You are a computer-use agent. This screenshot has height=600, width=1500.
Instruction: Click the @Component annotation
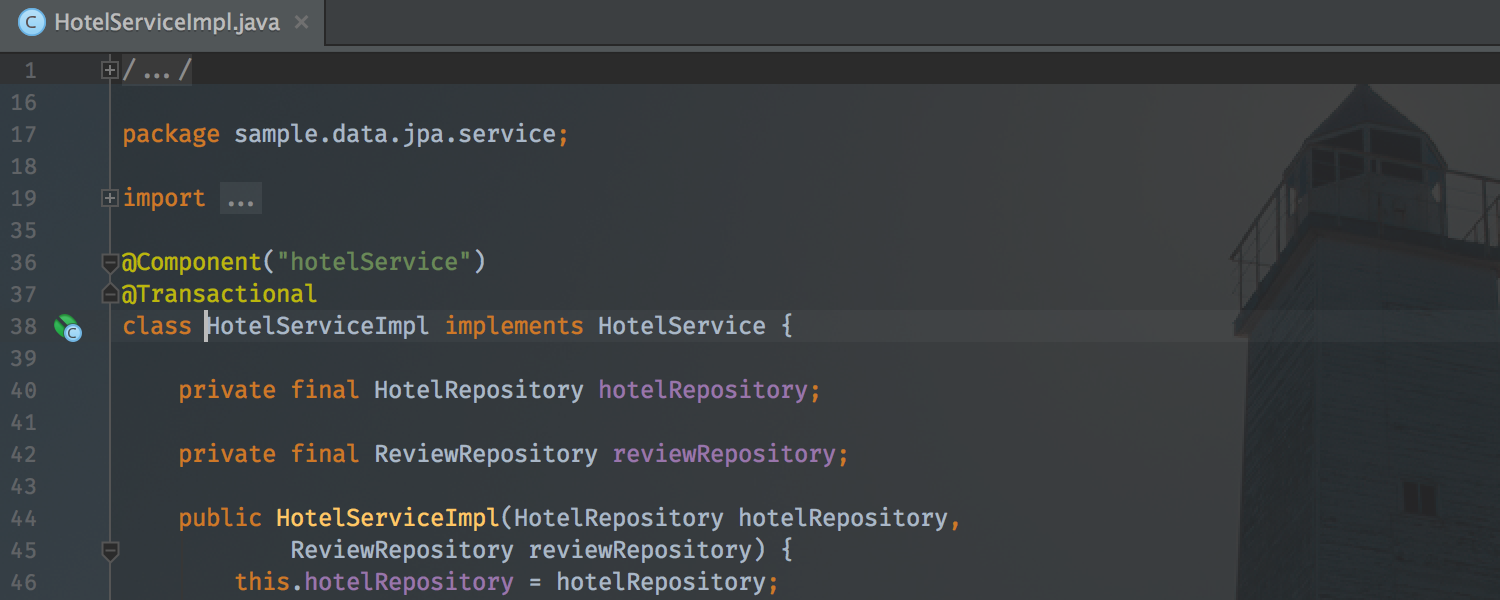pos(191,262)
